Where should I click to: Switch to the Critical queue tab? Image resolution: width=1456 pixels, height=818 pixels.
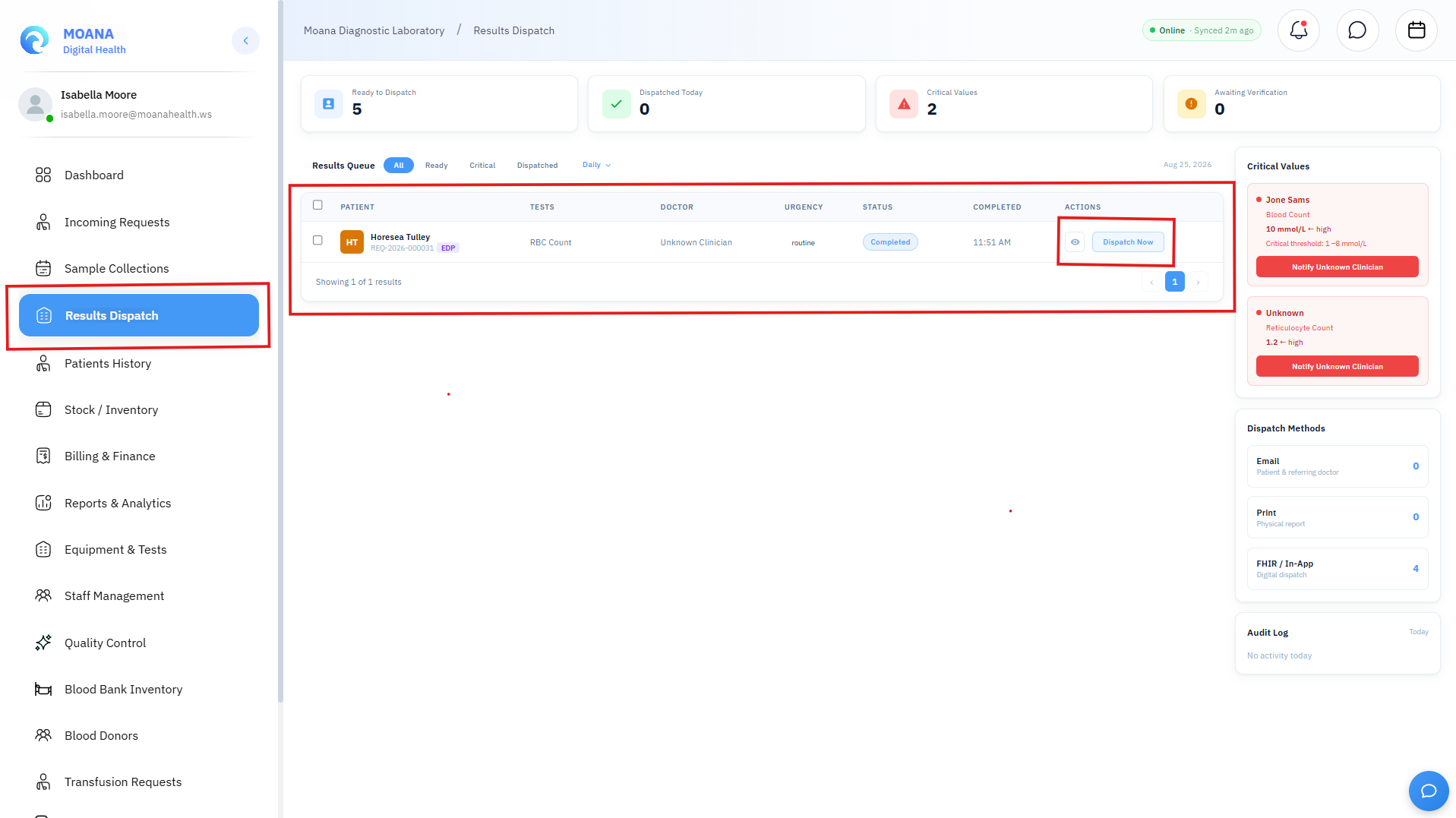[x=482, y=166]
